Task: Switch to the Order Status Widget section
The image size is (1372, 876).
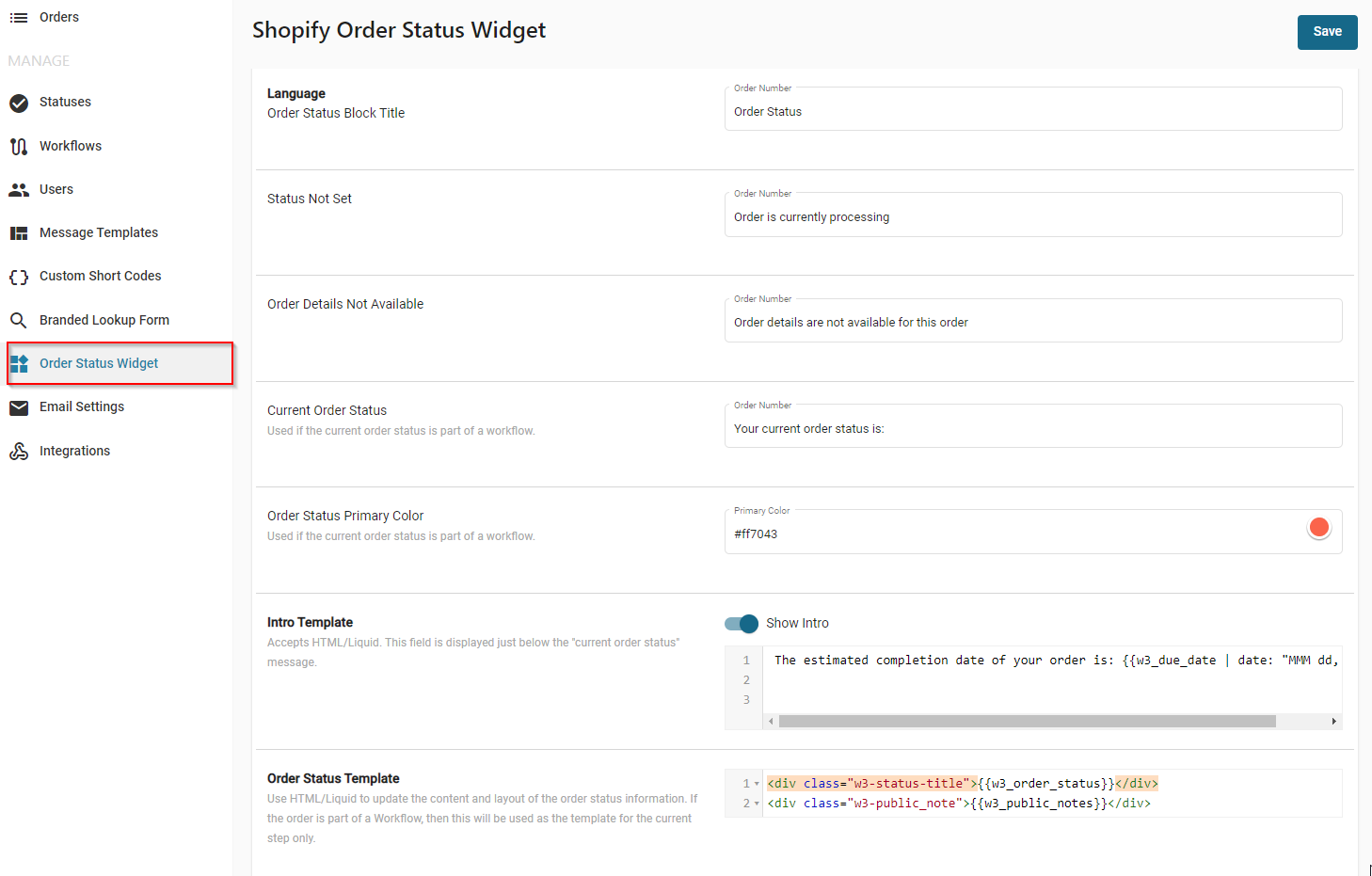Action: pos(98,362)
